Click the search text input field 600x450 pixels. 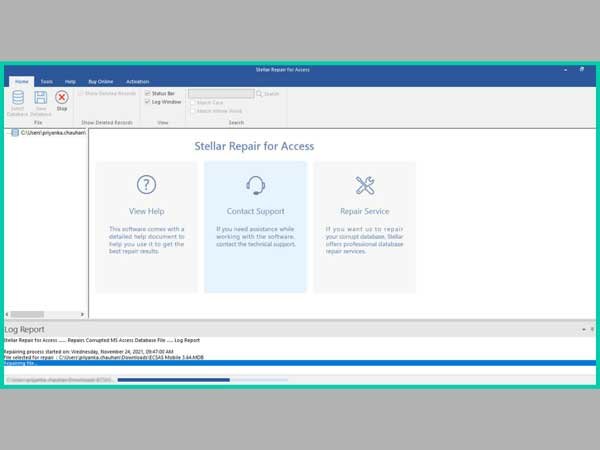[x=221, y=94]
